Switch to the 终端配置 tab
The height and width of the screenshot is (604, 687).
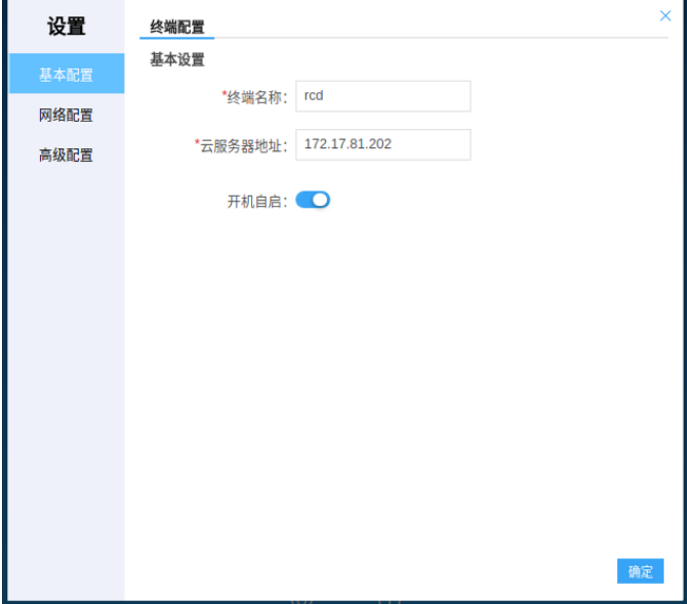177,27
